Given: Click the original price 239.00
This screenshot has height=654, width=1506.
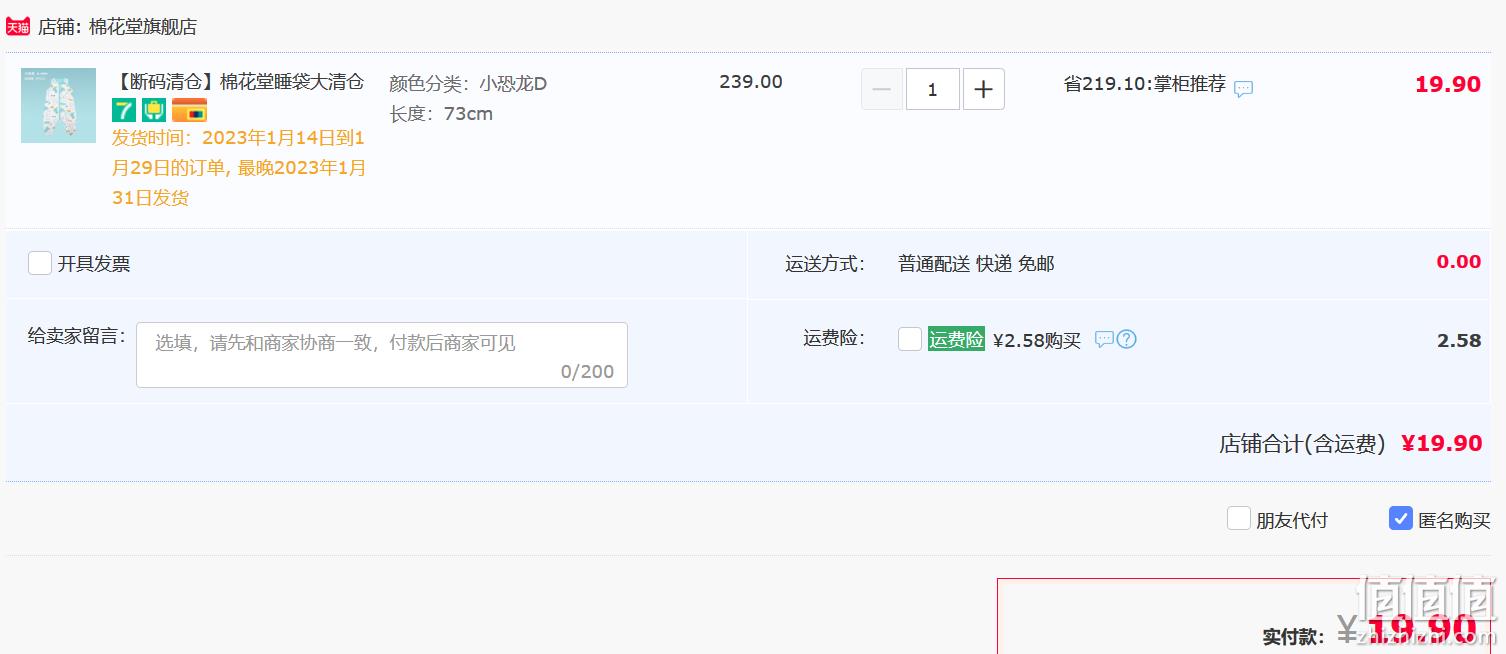Looking at the screenshot, I should pyautogui.click(x=751, y=82).
